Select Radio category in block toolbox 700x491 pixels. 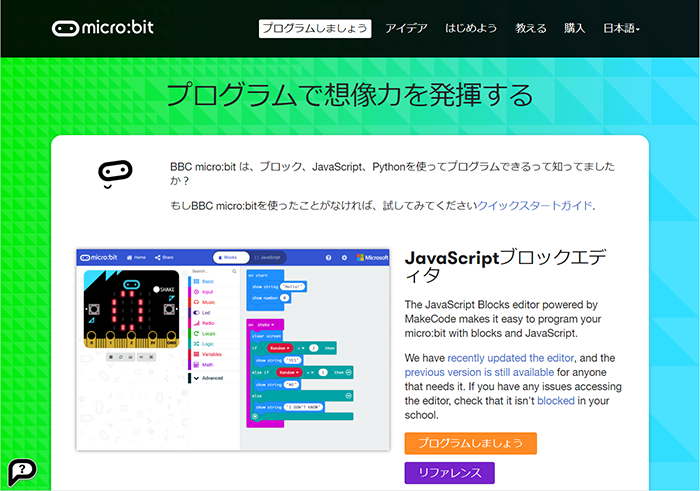coord(214,323)
